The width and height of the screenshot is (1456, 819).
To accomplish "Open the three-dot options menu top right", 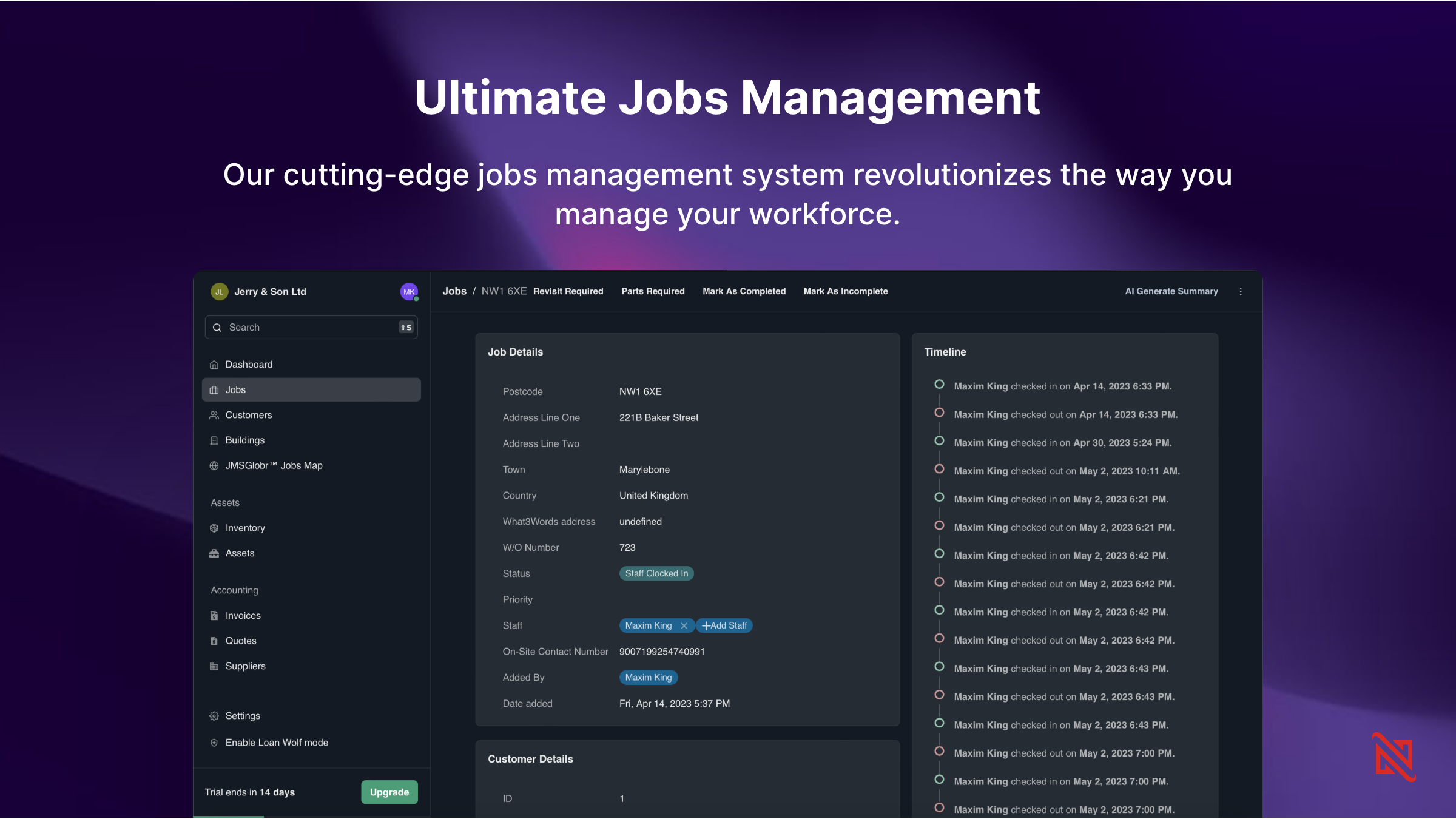I will click(x=1241, y=291).
